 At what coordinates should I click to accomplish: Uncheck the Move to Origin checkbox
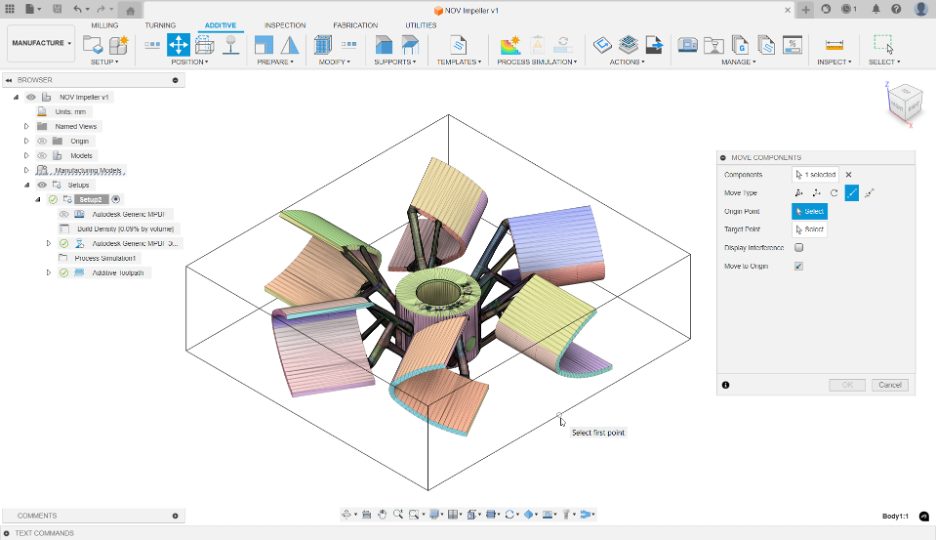point(798,266)
